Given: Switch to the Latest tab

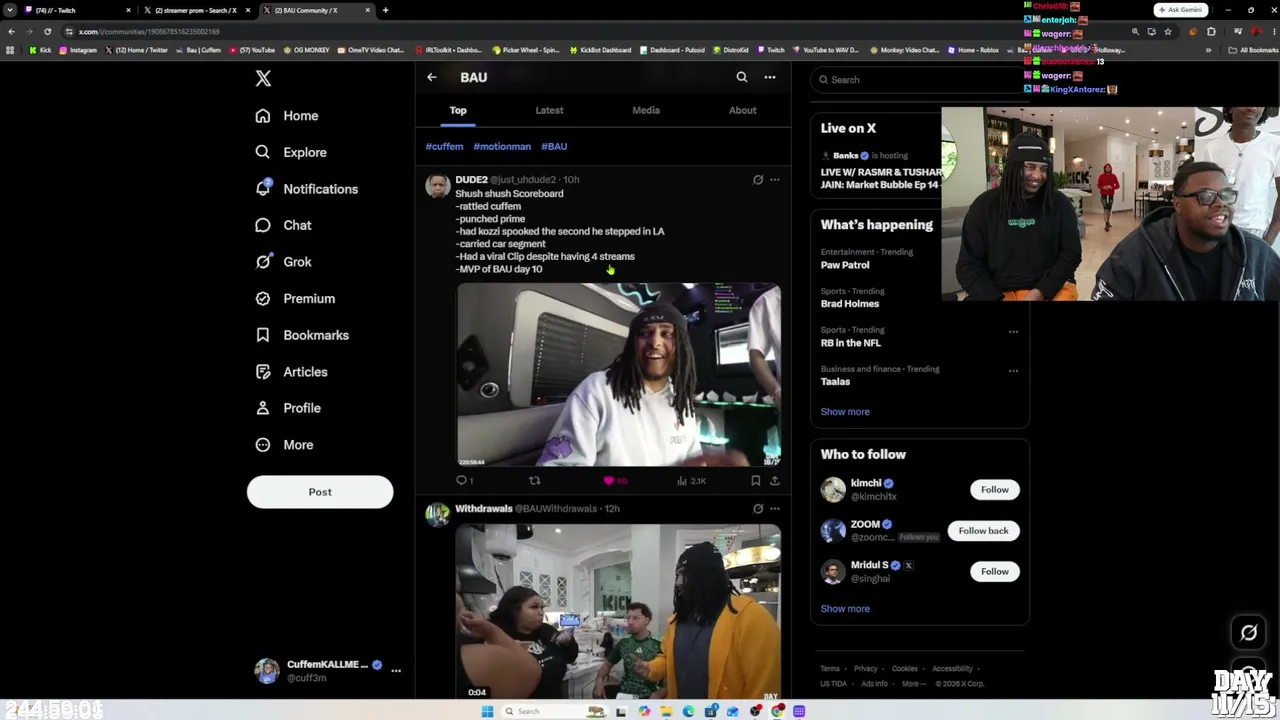Looking at the screenshot, I should click(x=549, y=111).
